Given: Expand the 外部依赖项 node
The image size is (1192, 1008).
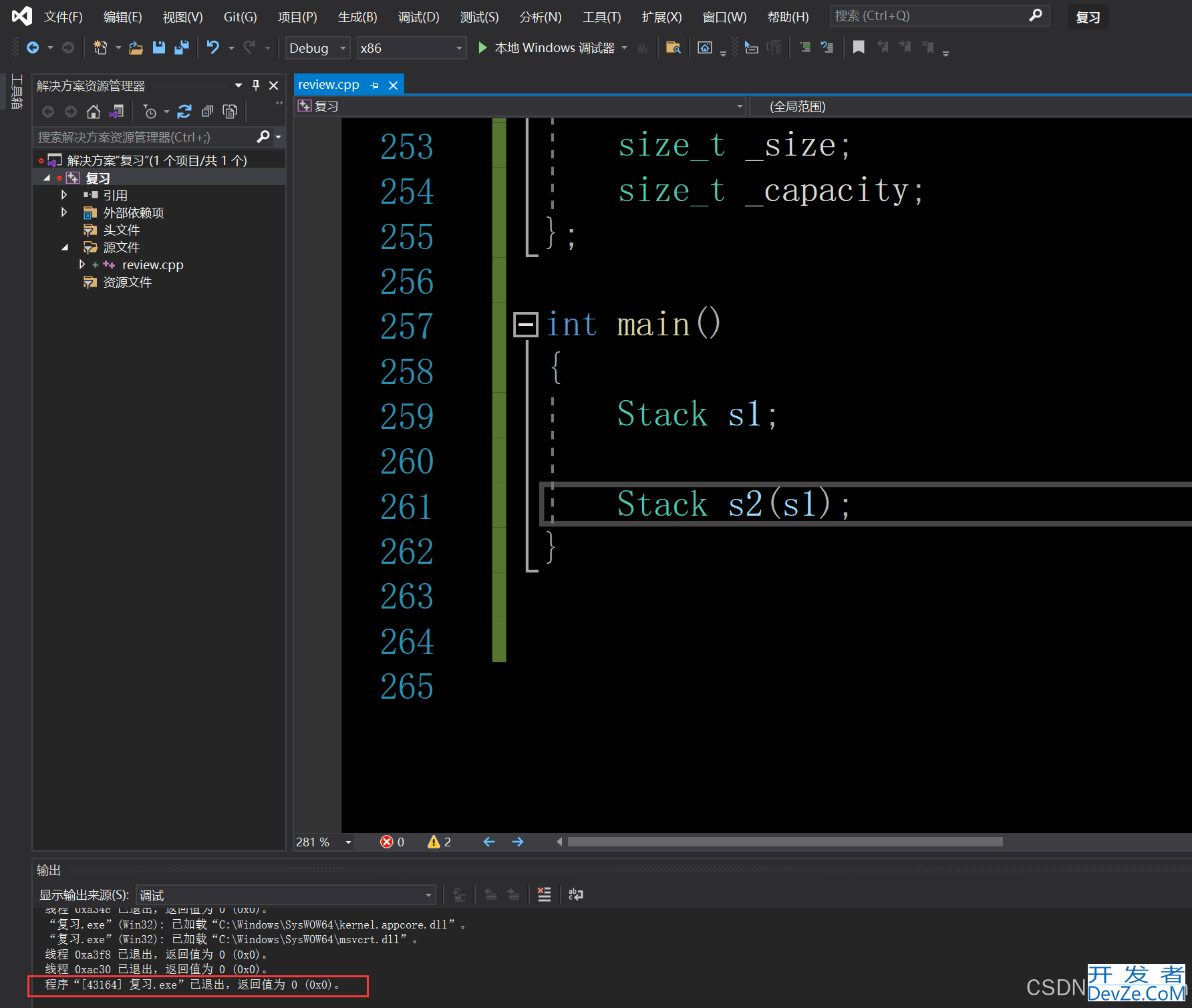Looking at the screenshot, I should [x=64, y=212].
